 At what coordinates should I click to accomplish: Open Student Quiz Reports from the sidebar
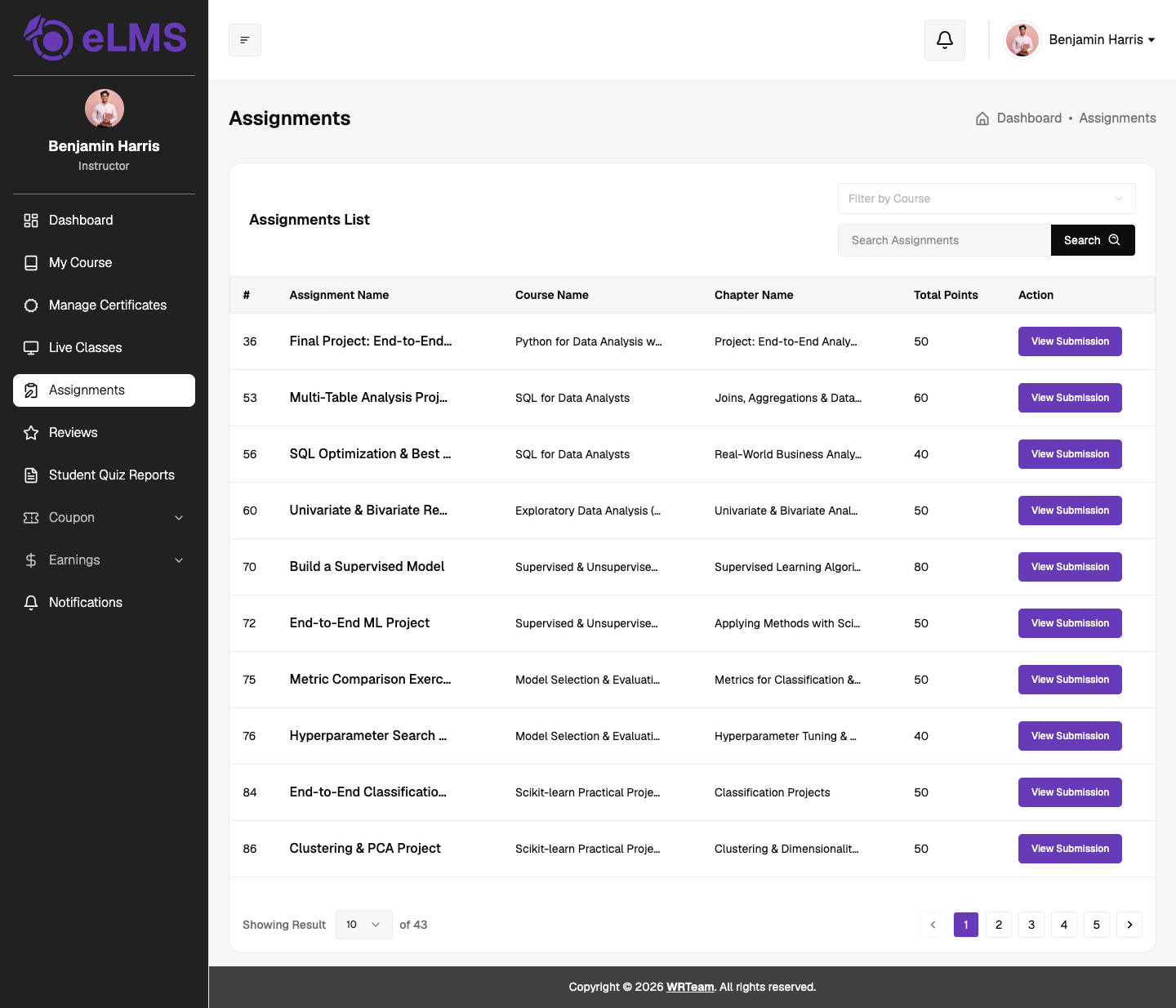104,475
